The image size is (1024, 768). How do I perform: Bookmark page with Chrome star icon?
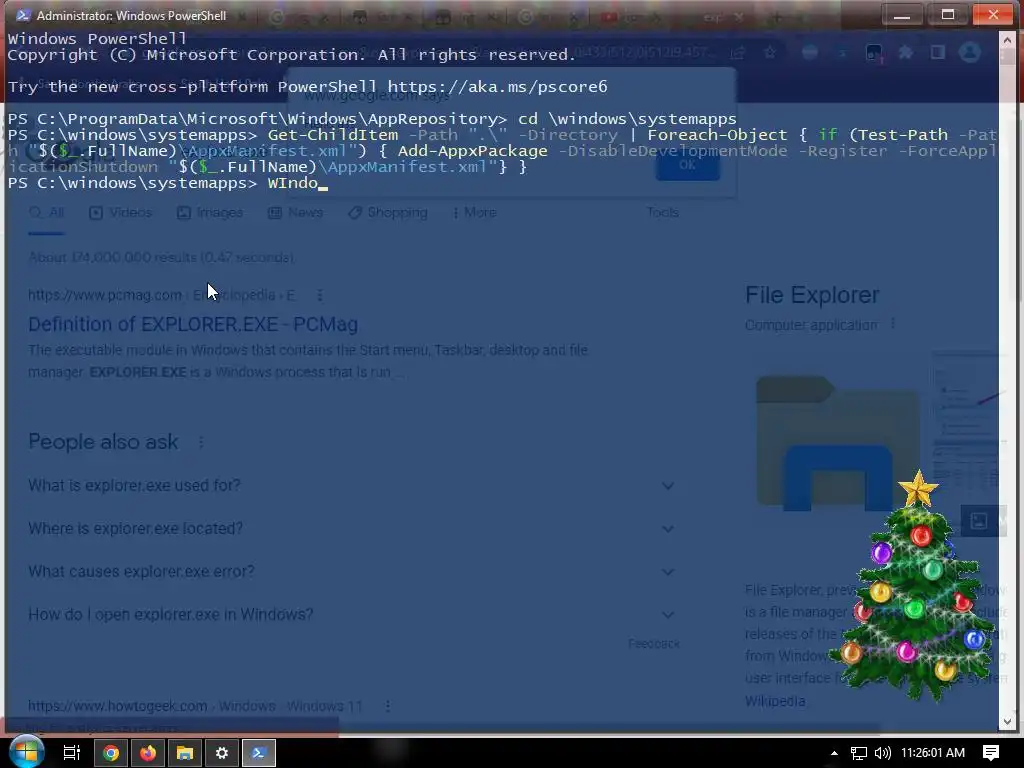click(770, 52)
